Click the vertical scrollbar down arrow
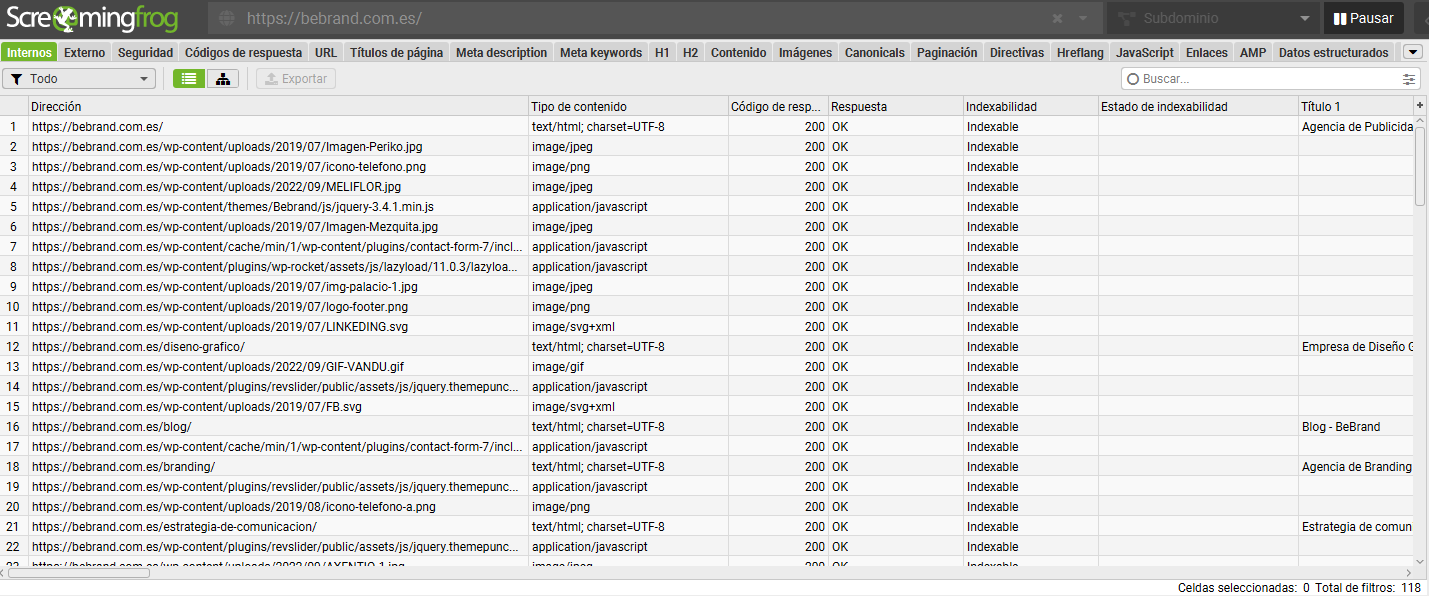Viewport: 1429px width, 596px height. tap(1420, 561)
